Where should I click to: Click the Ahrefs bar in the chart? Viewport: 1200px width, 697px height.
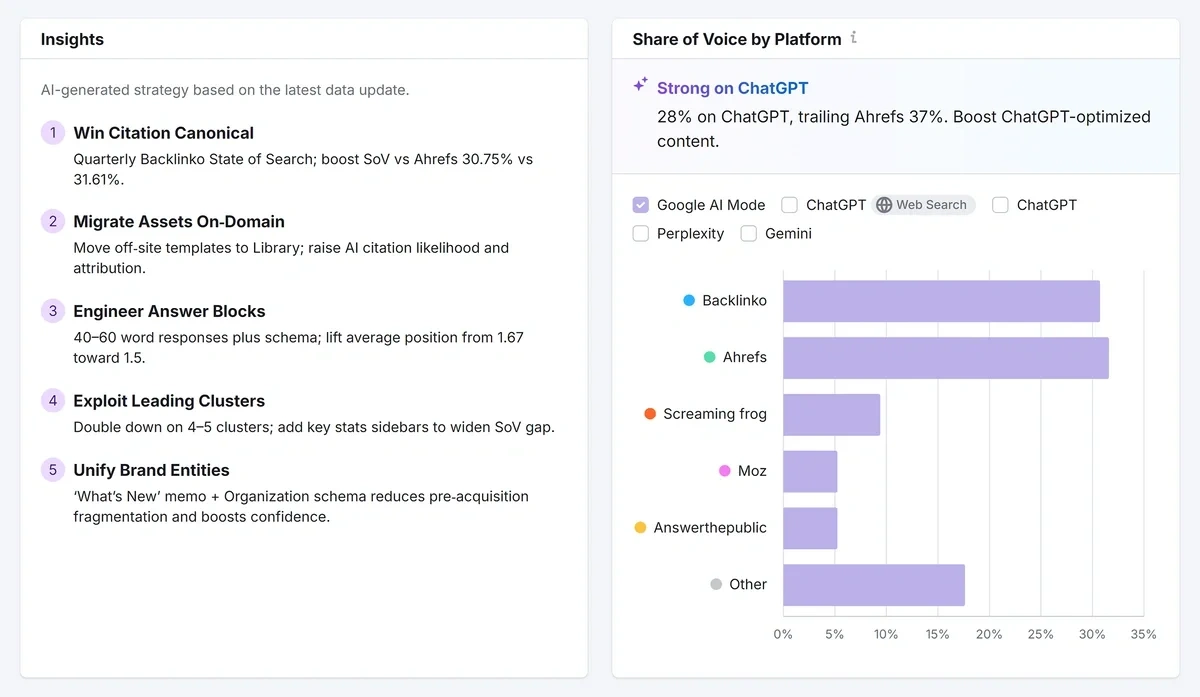[x=945, y=358]
